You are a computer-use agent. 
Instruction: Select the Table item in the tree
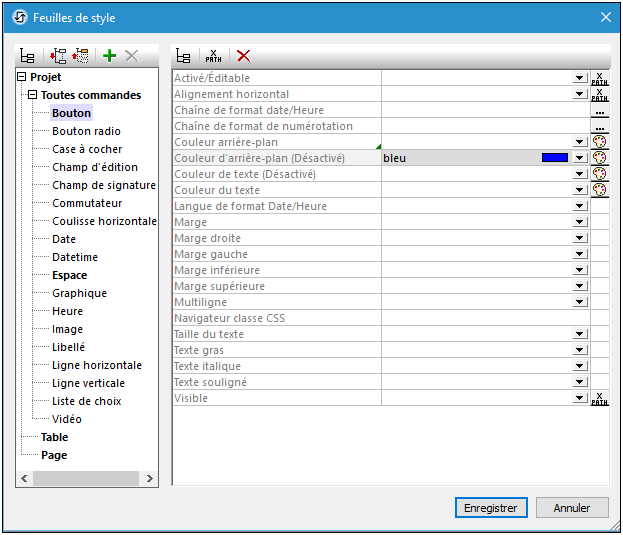(x=54, y=437)
